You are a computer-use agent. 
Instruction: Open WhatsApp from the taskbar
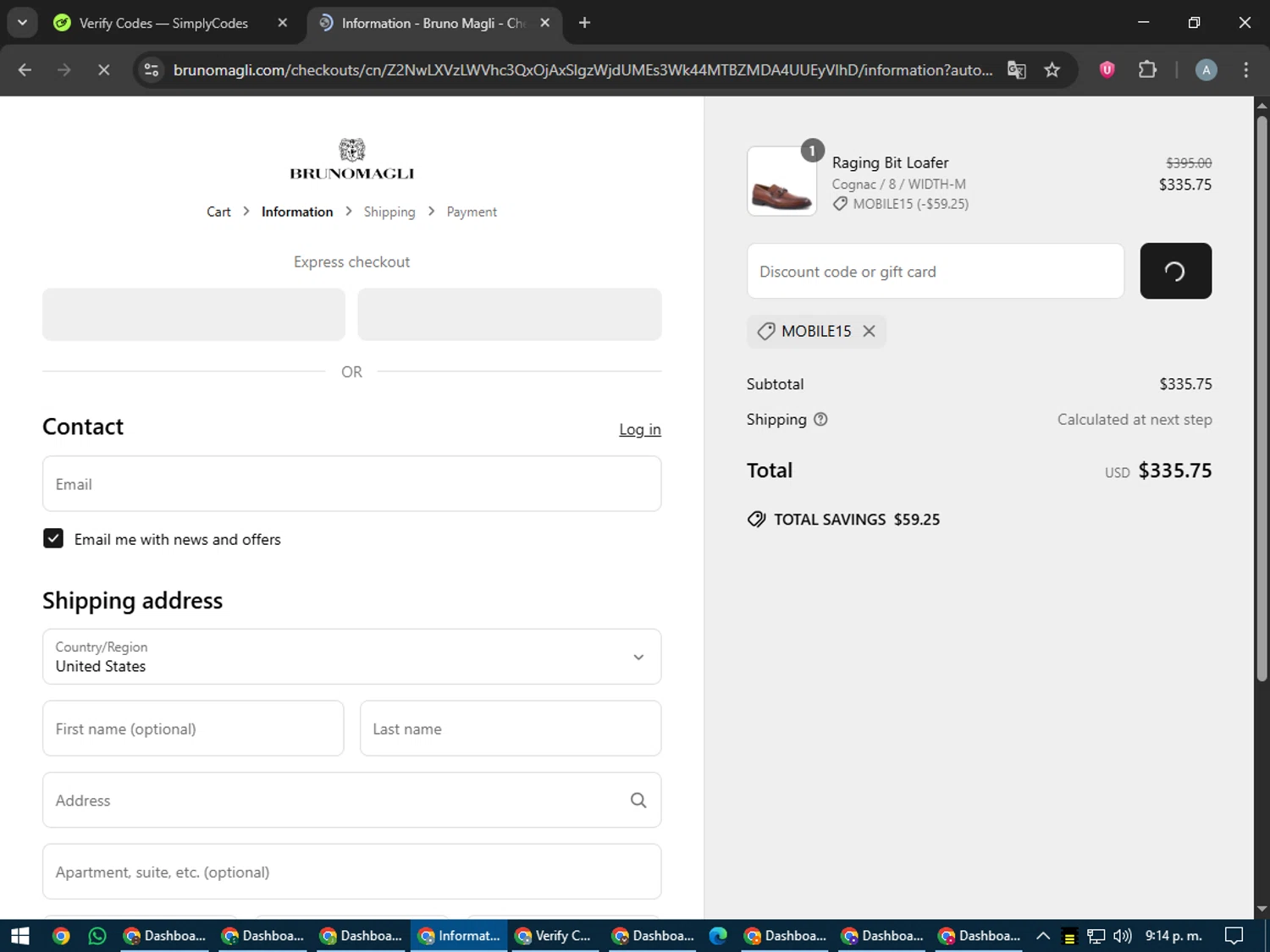97,935
